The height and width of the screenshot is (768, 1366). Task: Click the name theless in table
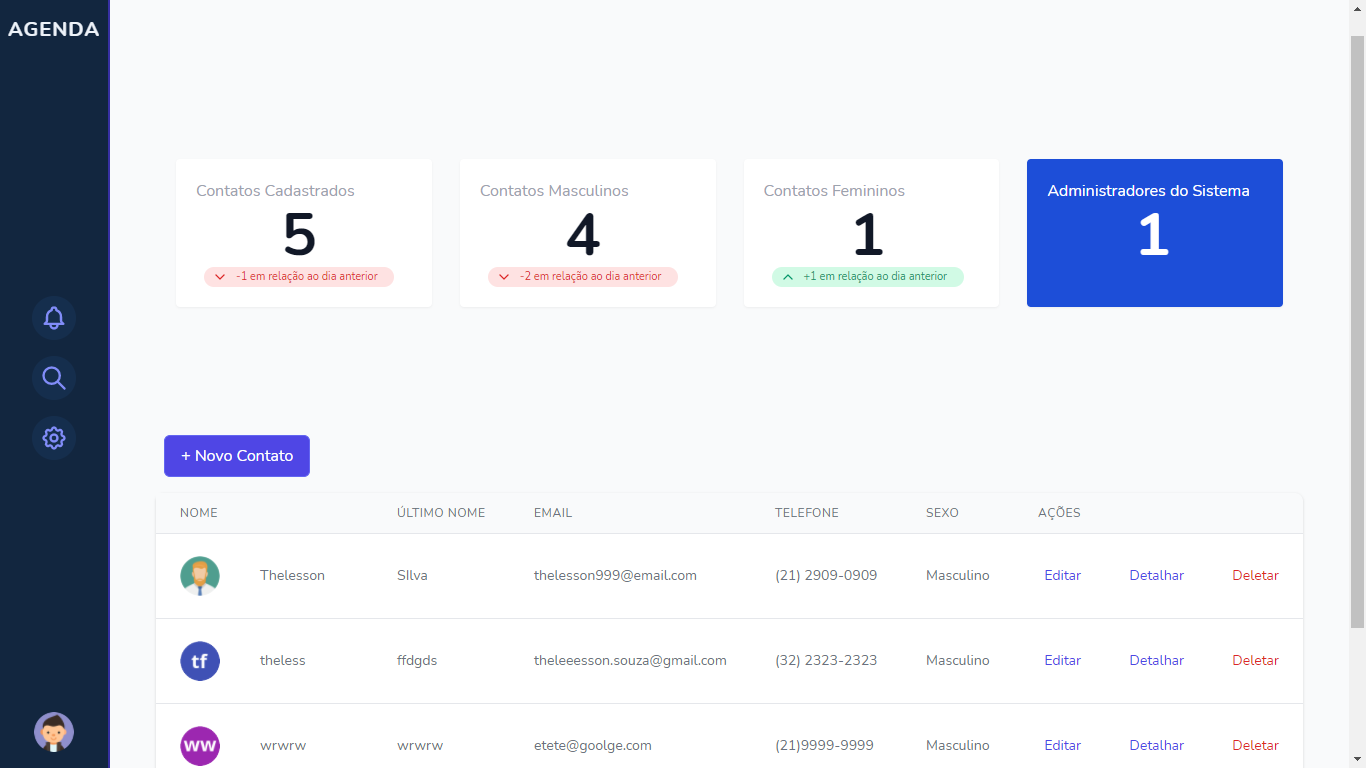(x=283, y=661)
